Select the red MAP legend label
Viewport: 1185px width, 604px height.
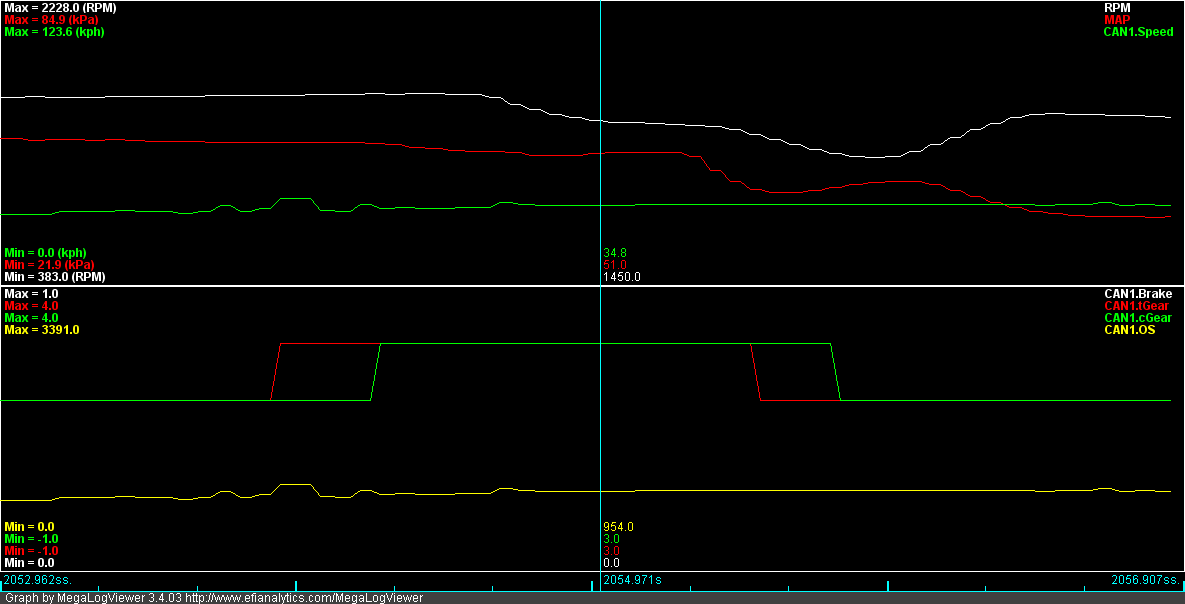point(1117,19)
